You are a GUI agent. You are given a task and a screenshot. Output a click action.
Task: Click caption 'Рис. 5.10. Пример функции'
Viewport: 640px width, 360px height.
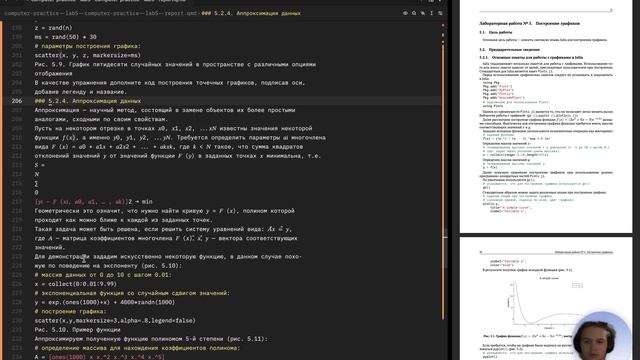pyautogui.click(x=78, y=329)
